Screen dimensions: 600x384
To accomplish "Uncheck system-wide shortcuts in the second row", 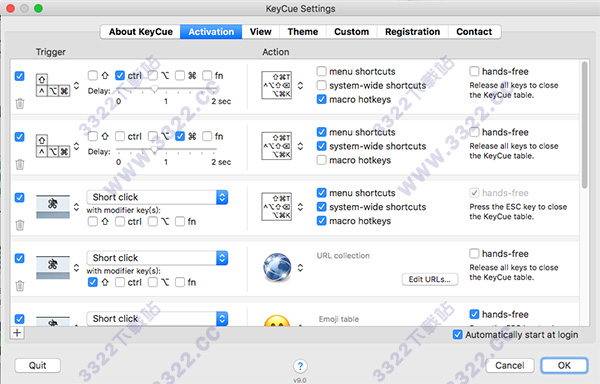I will pos(322,146).
